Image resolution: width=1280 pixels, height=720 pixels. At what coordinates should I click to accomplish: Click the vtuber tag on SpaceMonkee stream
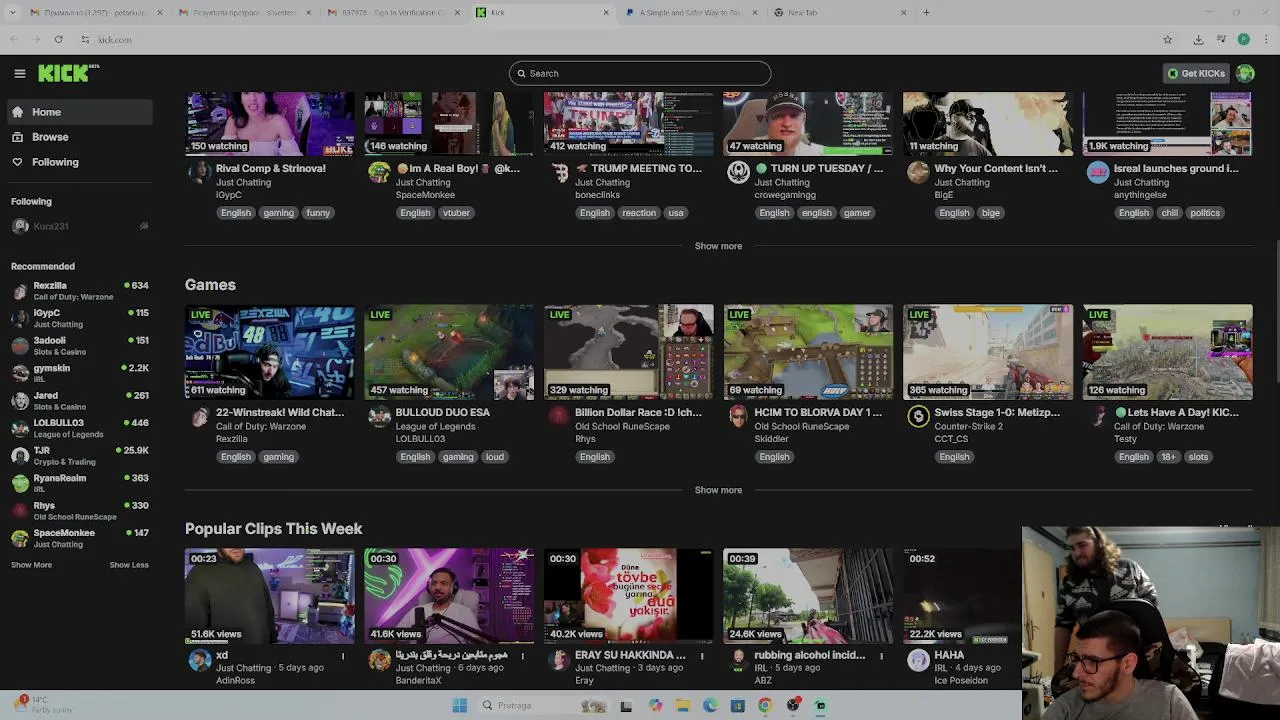pyautogui.click(x=456, y=213)
